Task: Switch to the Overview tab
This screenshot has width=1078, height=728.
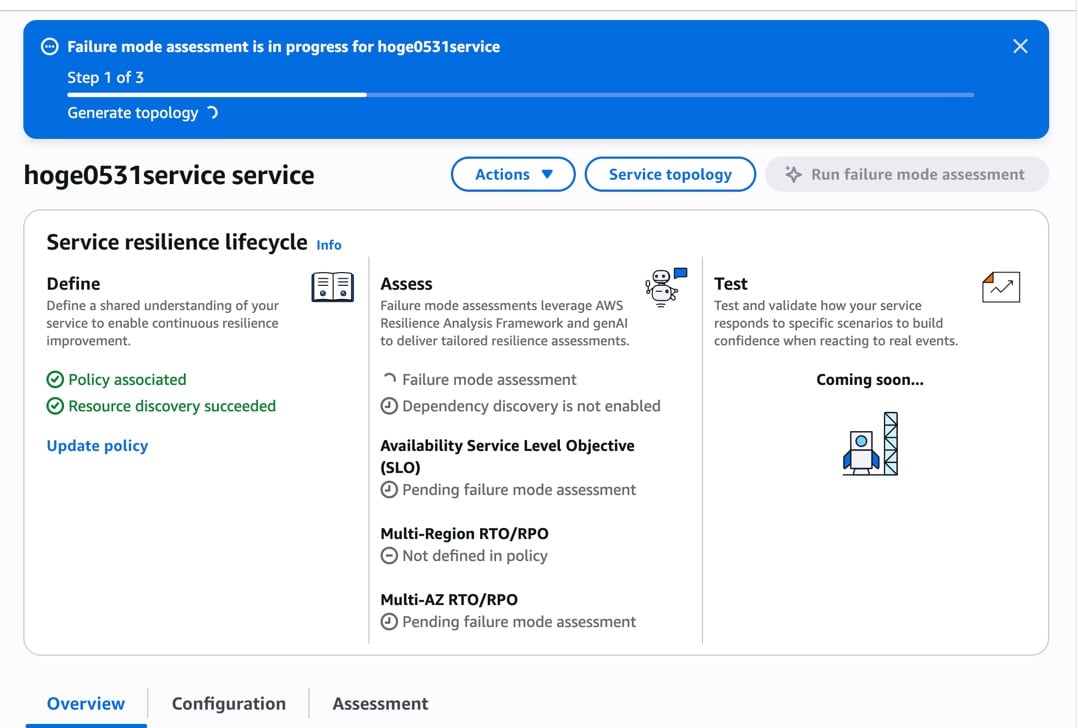Action: pyautogui.click(x=86, y=704)
